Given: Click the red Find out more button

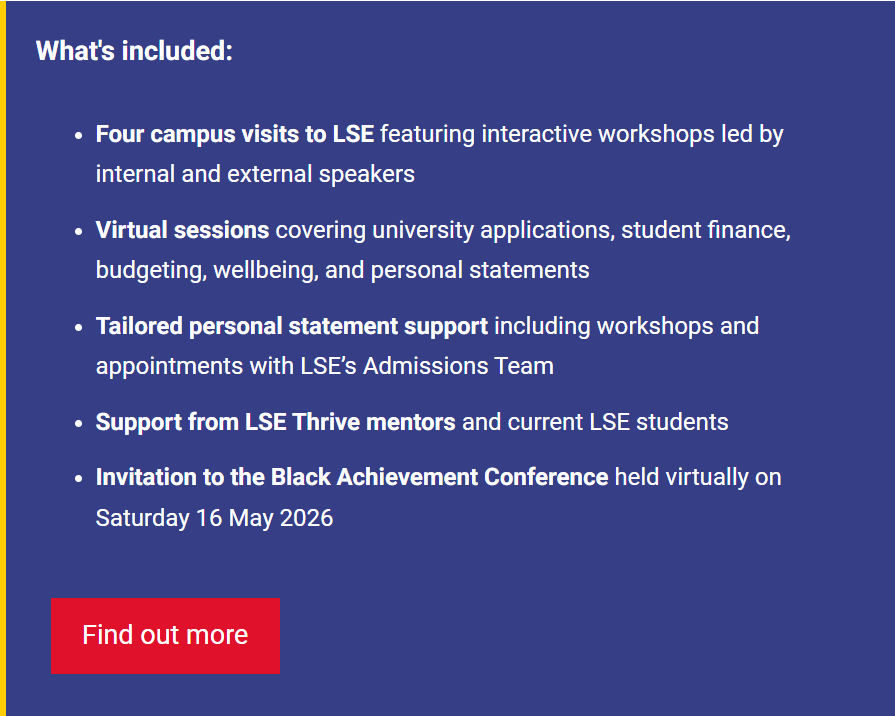Looking at the screenshot, I should 165,635.
